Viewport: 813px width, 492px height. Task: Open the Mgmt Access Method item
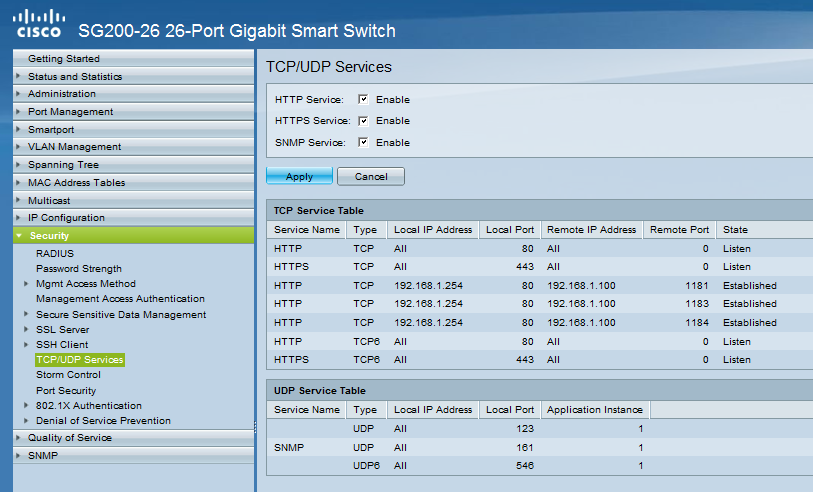[86, 284]
